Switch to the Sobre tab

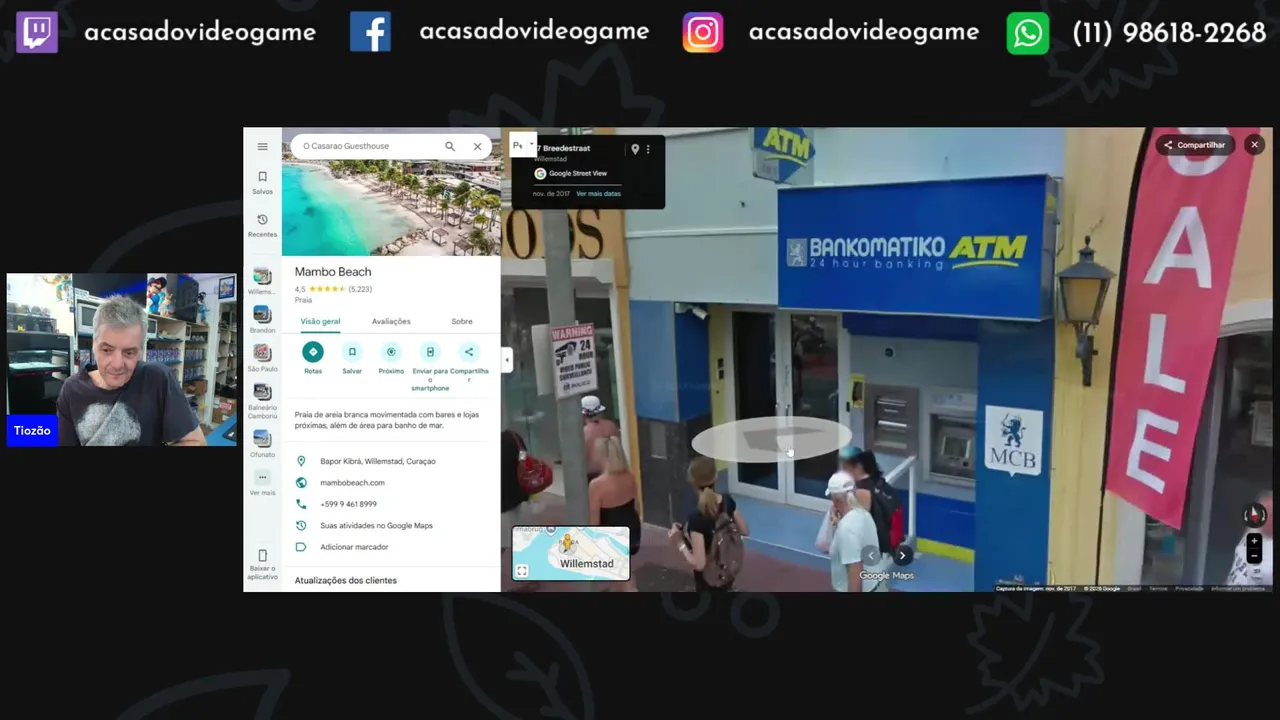point(462,322)
